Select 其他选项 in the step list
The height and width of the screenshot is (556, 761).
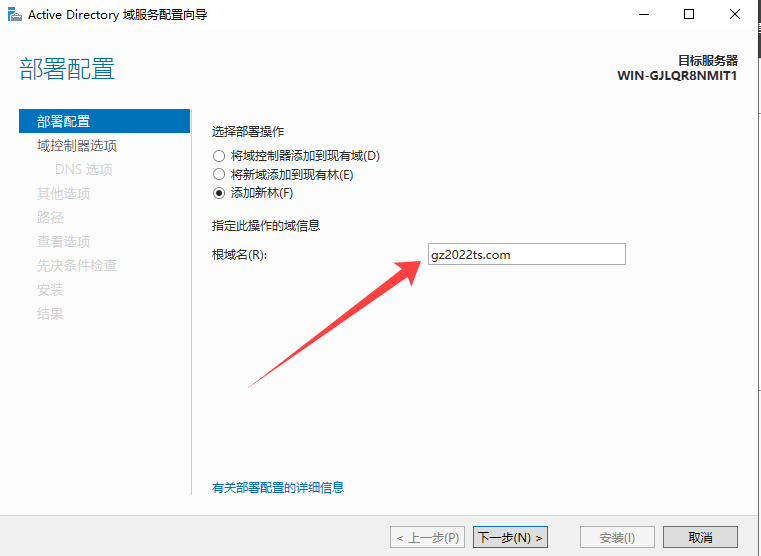pyautogui.click(x=64, y=194)
